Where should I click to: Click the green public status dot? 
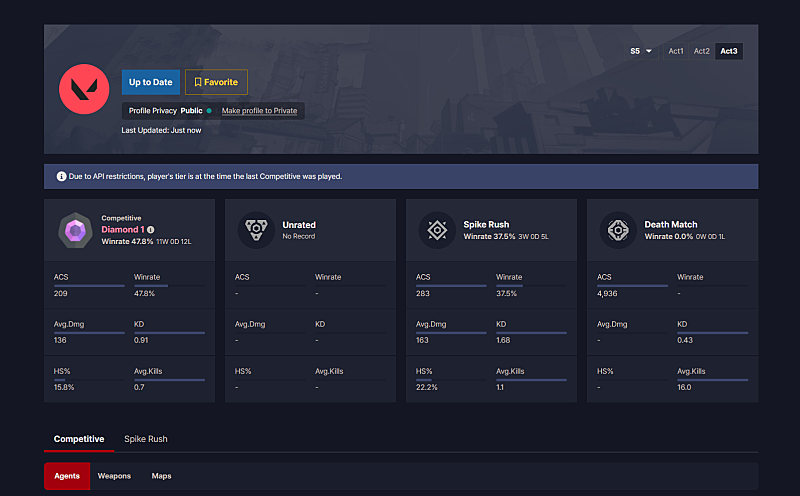pyautogui.click(x=209, y=110)
